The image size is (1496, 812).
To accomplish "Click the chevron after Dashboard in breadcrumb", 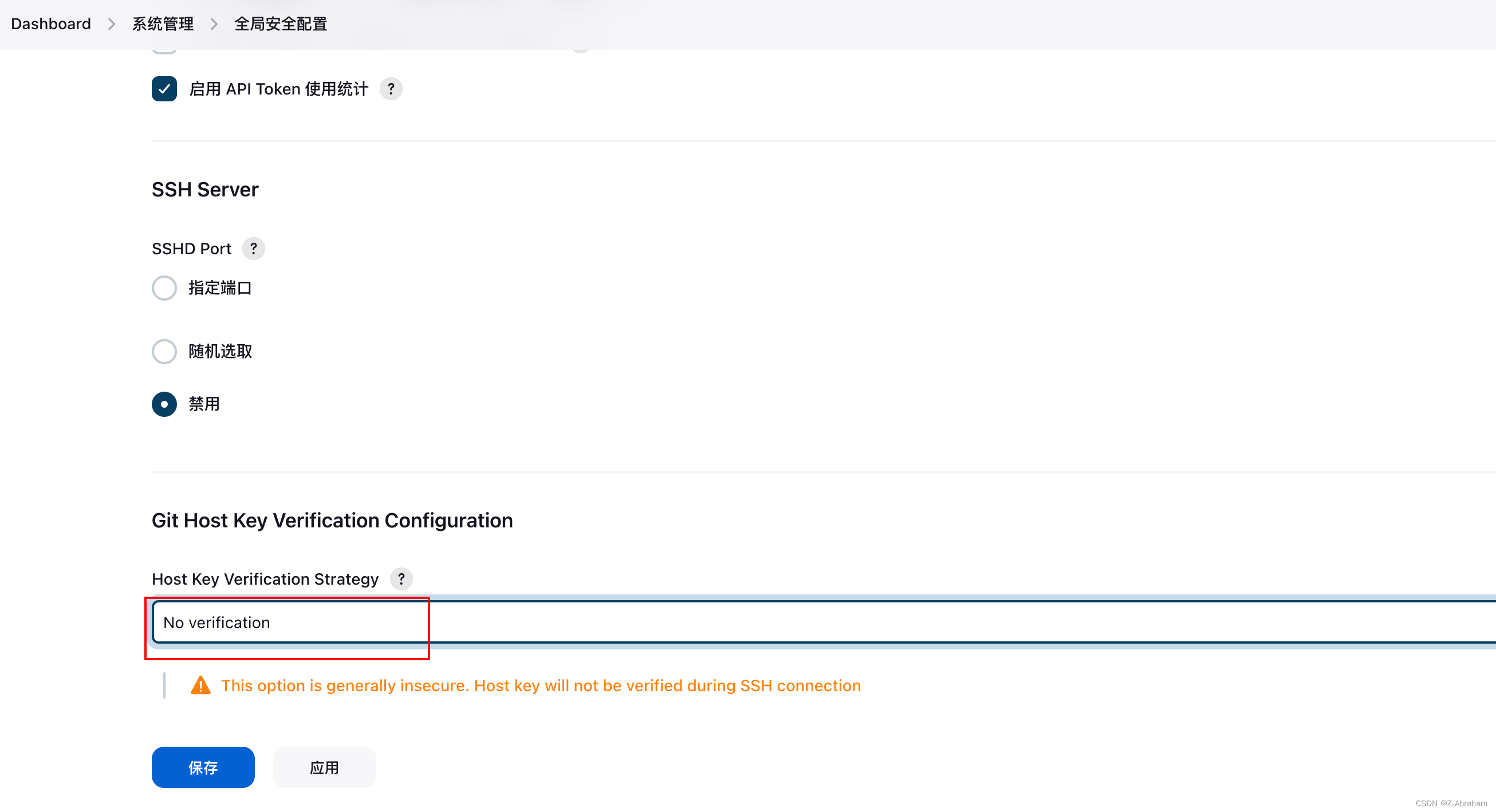I will pos(111,24).
